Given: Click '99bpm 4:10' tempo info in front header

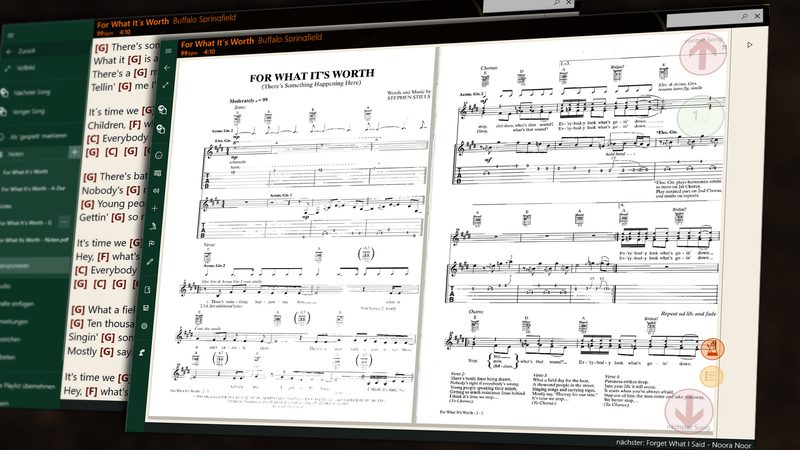Looking at the screenshot, I should [197, 53].
